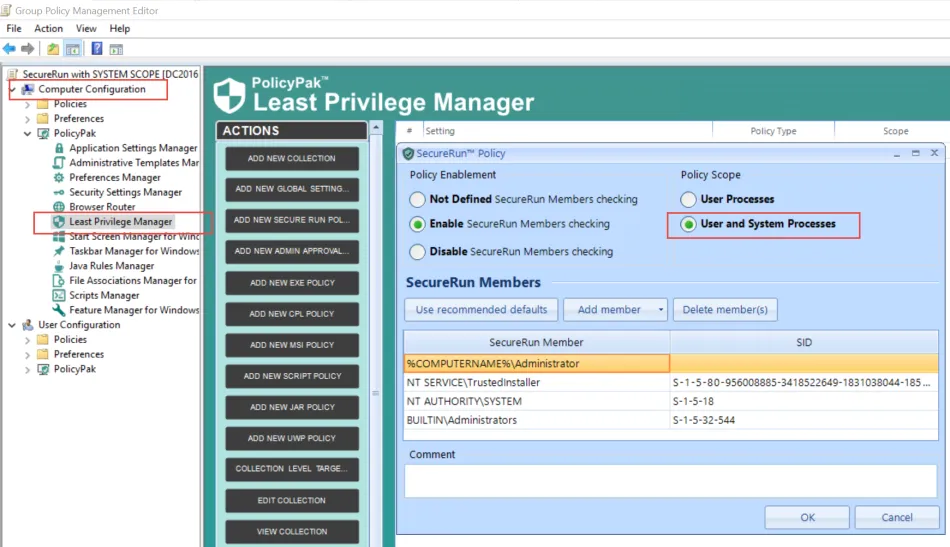Image resolution: width=950 pixels, height=547 pixels.
Task: Click the Actions panel scrollbar up arrow
Action: [376, 128]
